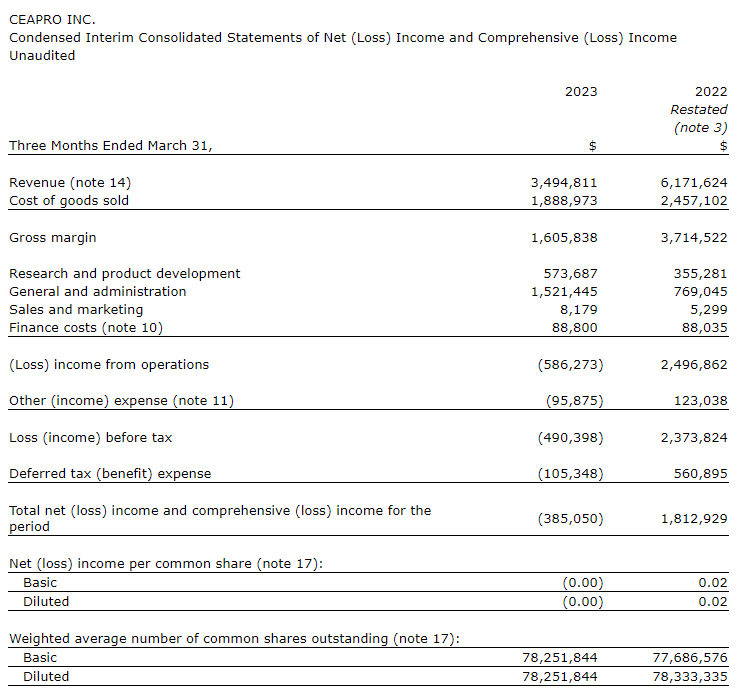The width and height of the screenshot is (755, 700).
Task: Select research expense value 355,281
Action: pos(701,274)
